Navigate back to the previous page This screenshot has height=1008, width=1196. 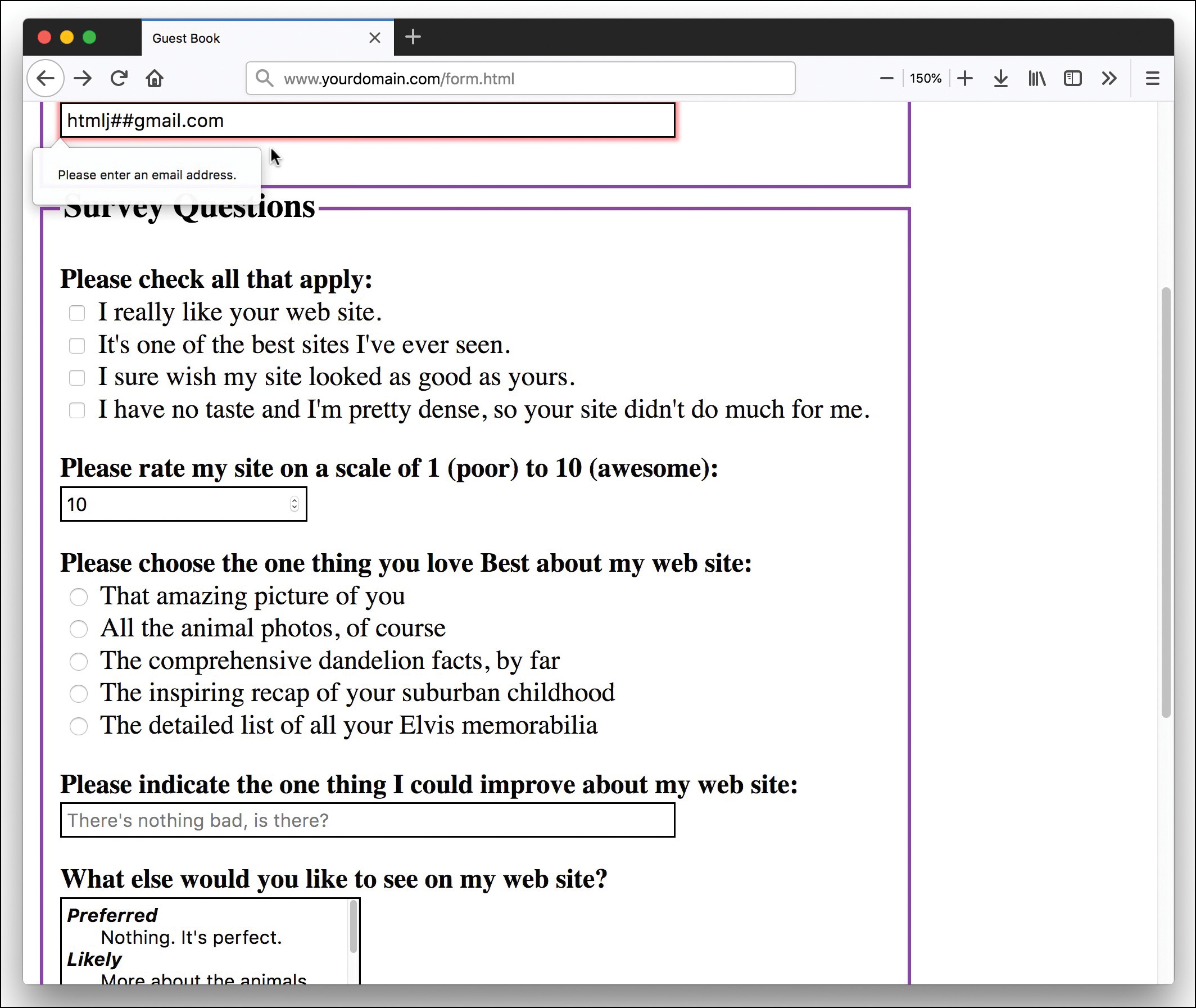point(46,78)
